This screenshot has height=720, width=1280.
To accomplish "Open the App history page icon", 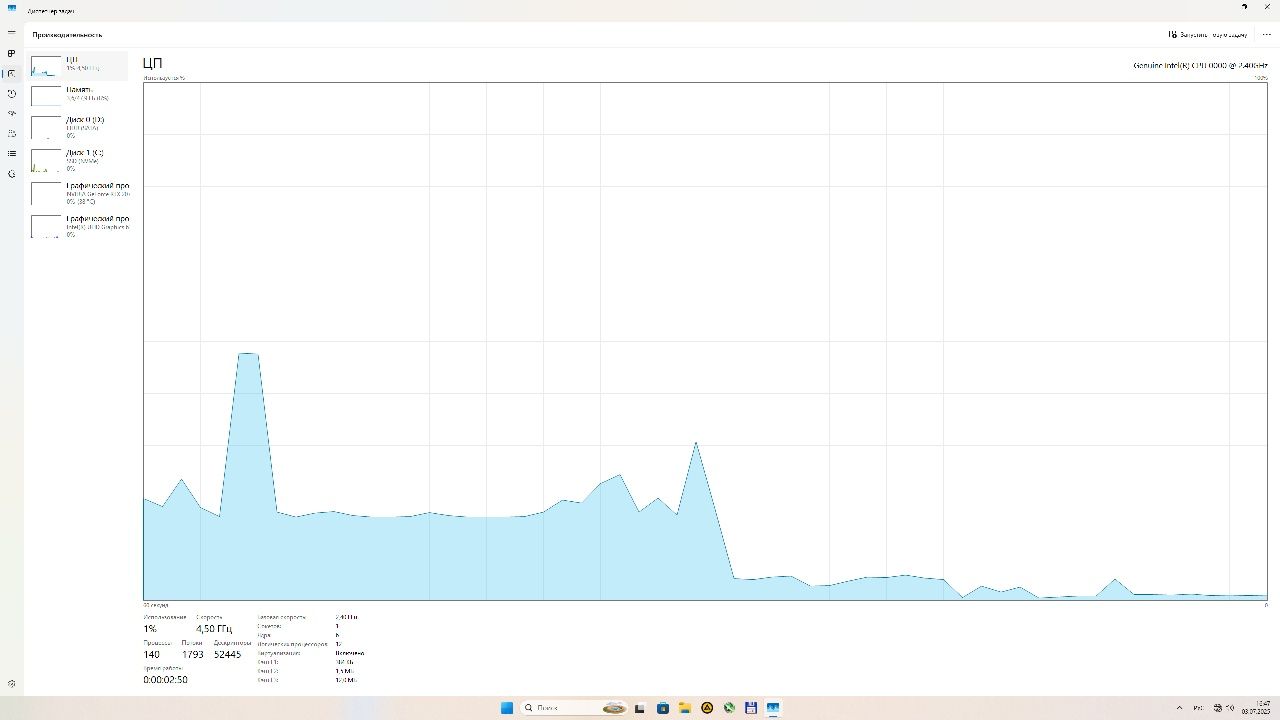I will [x=11, y=93].
